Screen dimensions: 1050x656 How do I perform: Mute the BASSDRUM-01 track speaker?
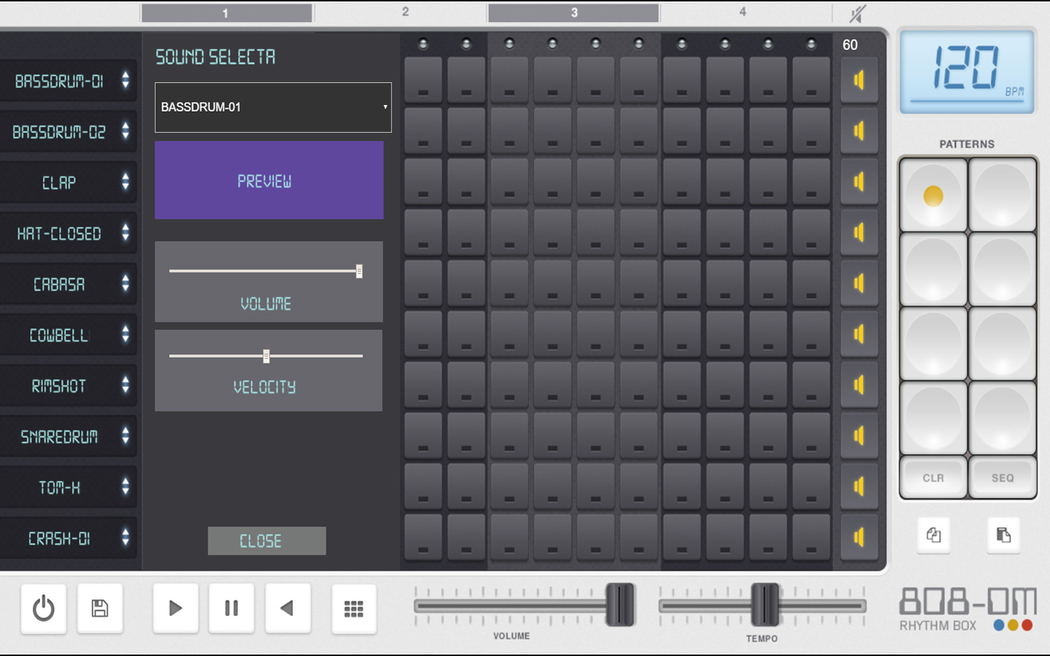click(x=859, y=81)
